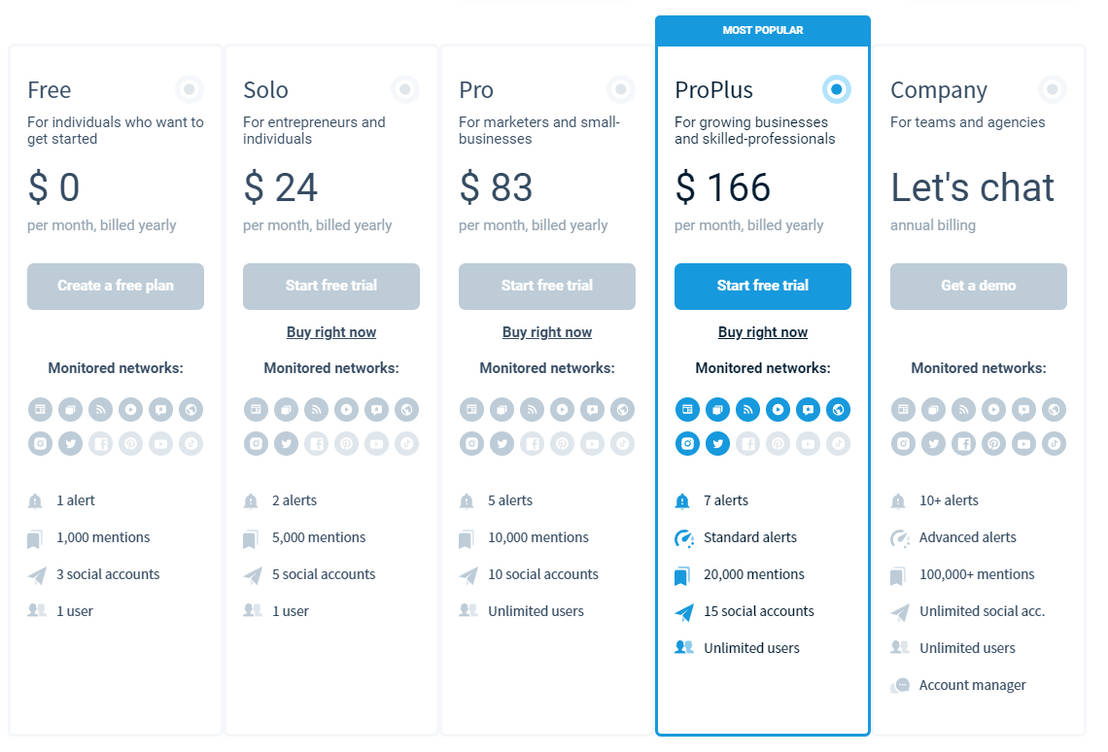The height and width of the screenshot is (752, 1108).
Task: Click the Pinterest icon in the Company plan
Action: 993,443
